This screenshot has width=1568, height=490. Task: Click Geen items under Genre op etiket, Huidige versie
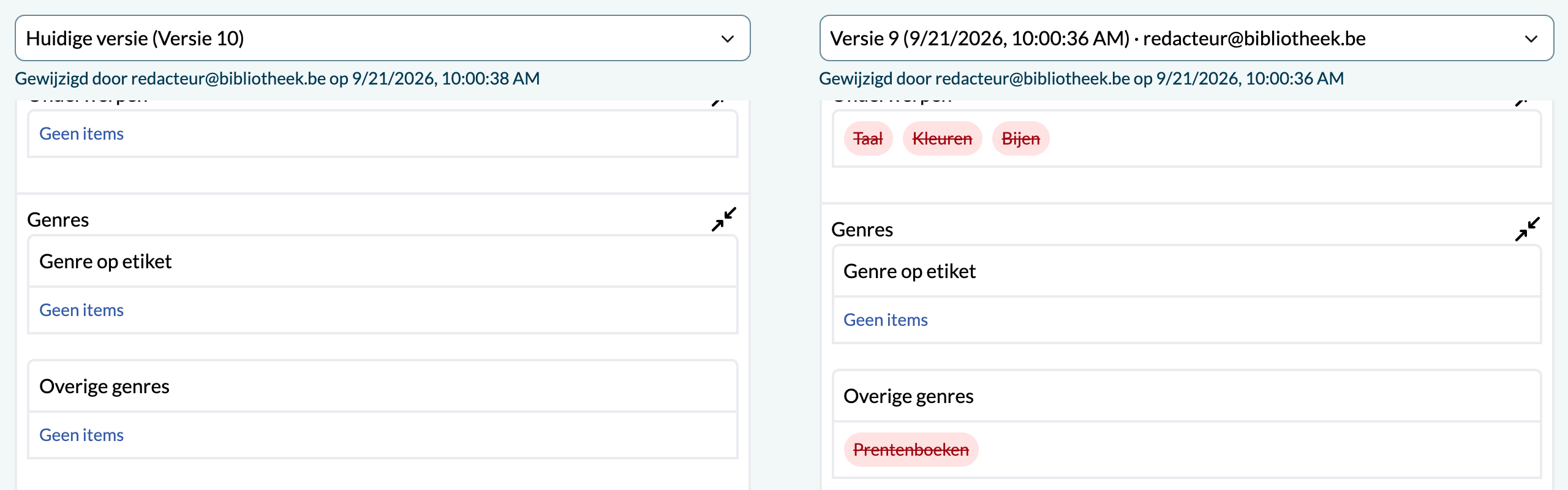pyautogui.click(x=81, y=311)
